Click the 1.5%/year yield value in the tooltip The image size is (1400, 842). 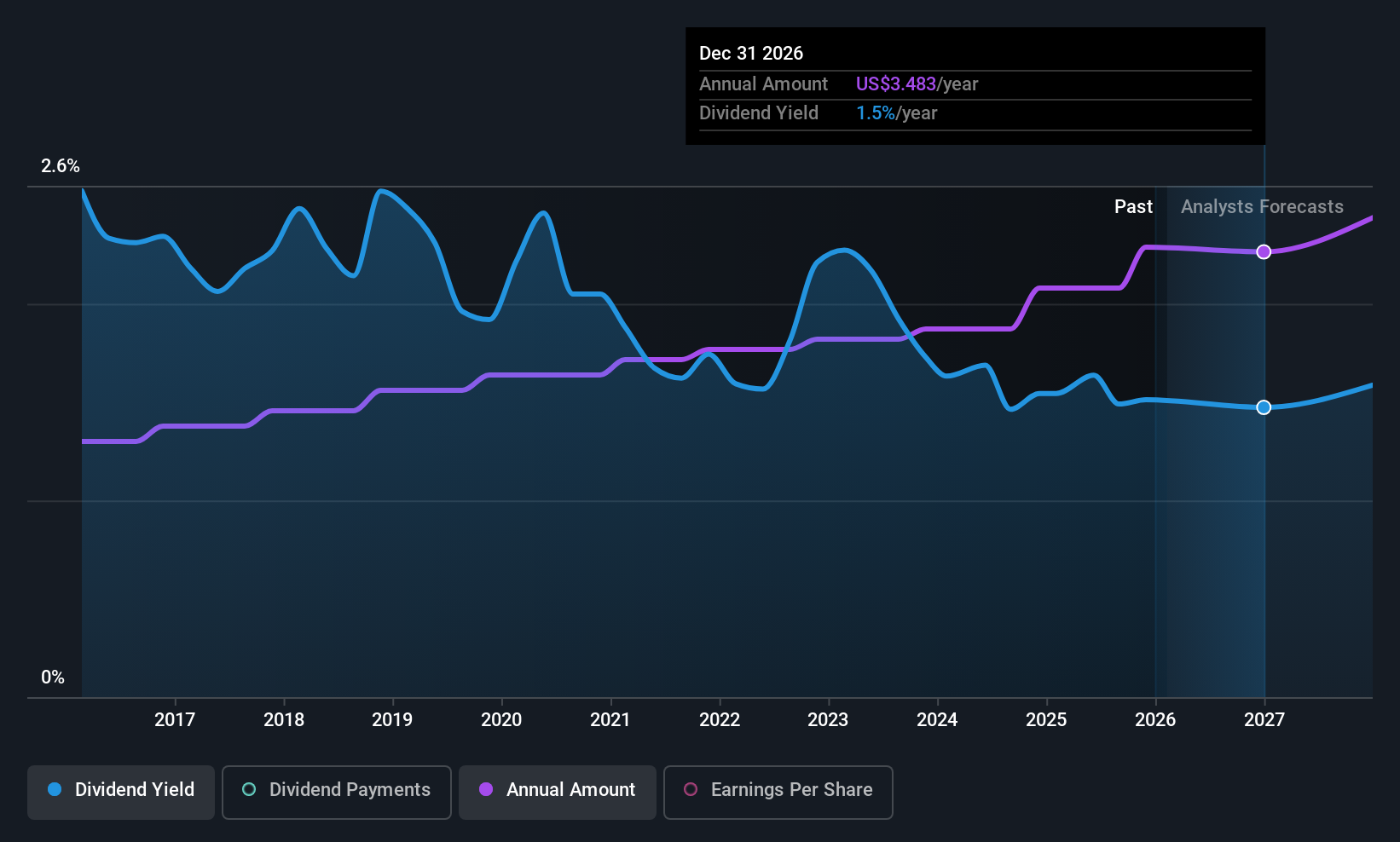(896, 113)
